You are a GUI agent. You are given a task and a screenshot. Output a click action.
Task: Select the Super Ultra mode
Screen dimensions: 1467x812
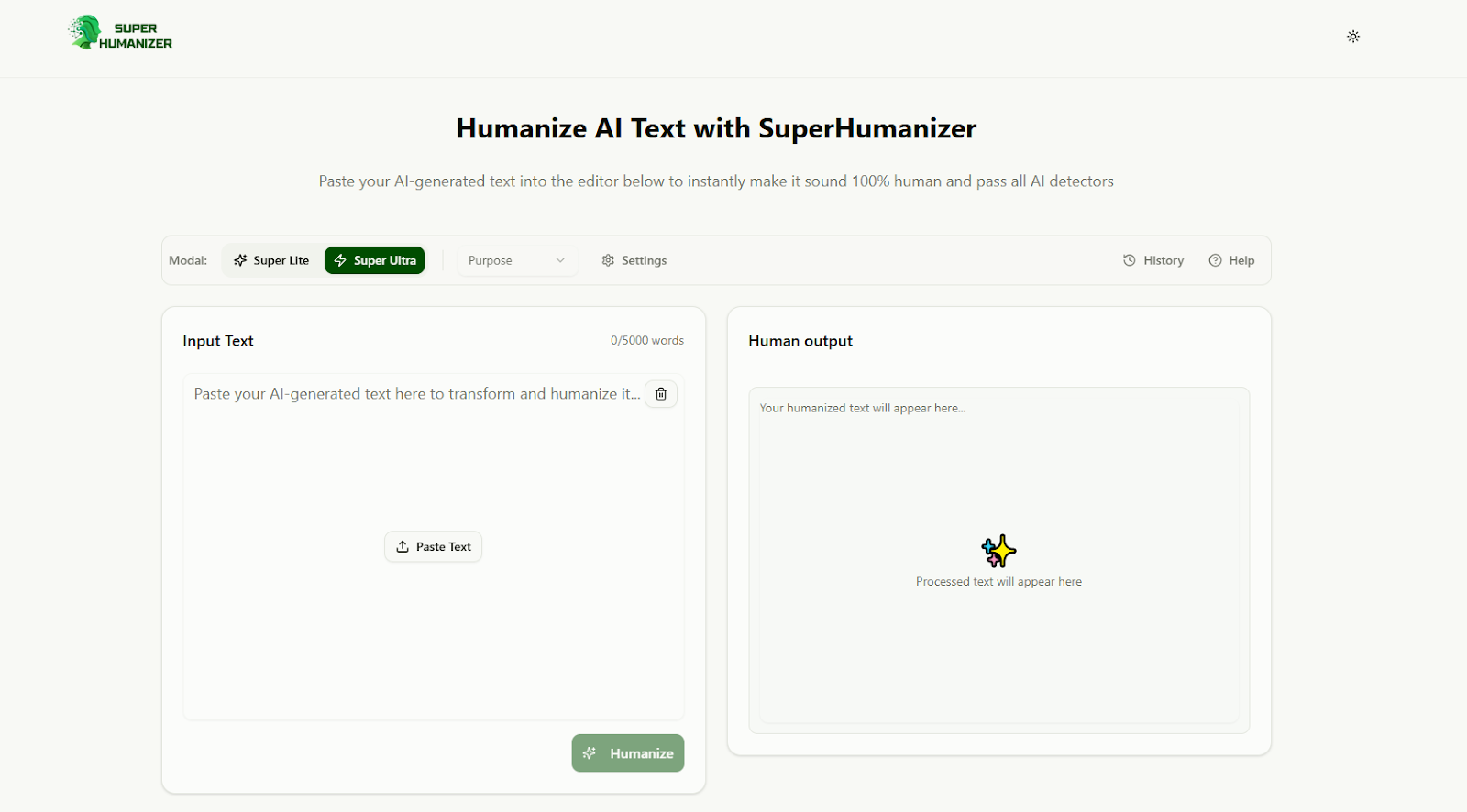[x=375, y=260]
